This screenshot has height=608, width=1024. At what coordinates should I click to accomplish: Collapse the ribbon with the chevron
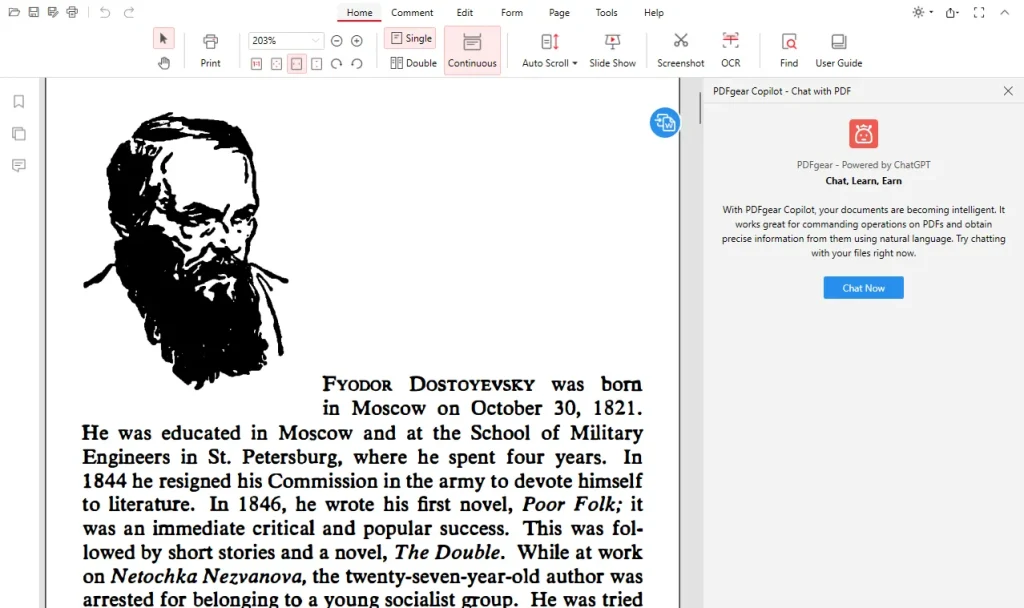(1004, 12)
